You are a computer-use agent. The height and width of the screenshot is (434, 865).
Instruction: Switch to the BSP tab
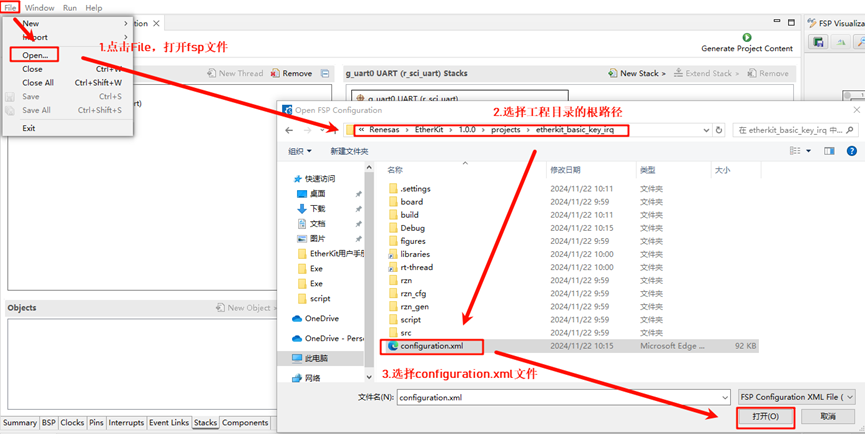[49, 422]
